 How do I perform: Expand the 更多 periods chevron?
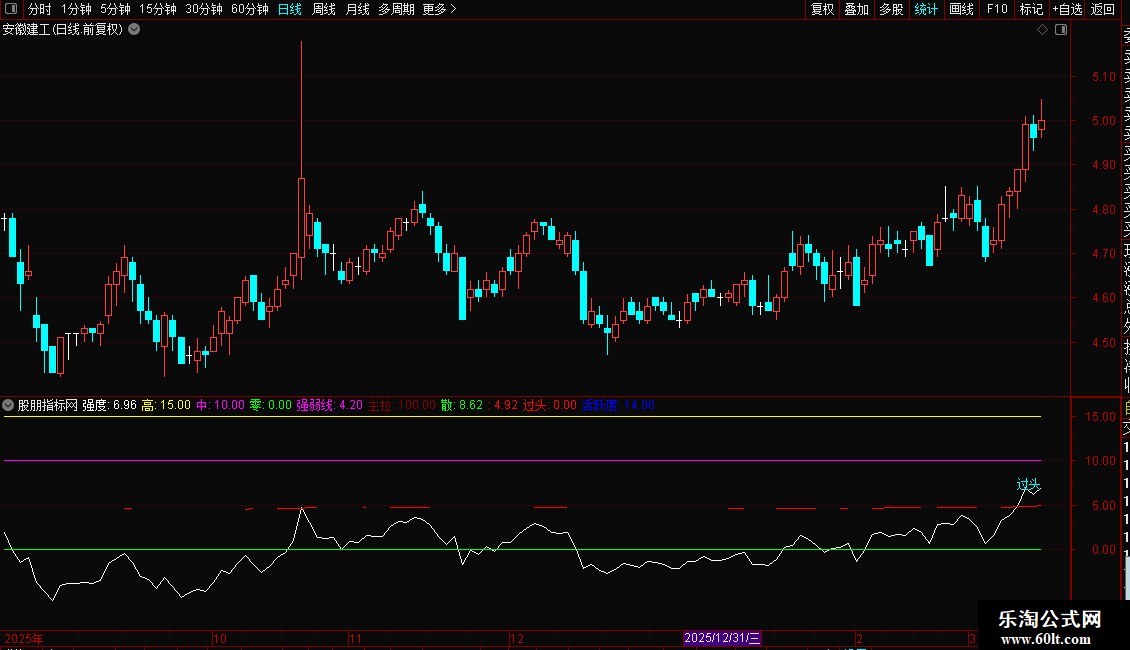[x=453, y=9]
